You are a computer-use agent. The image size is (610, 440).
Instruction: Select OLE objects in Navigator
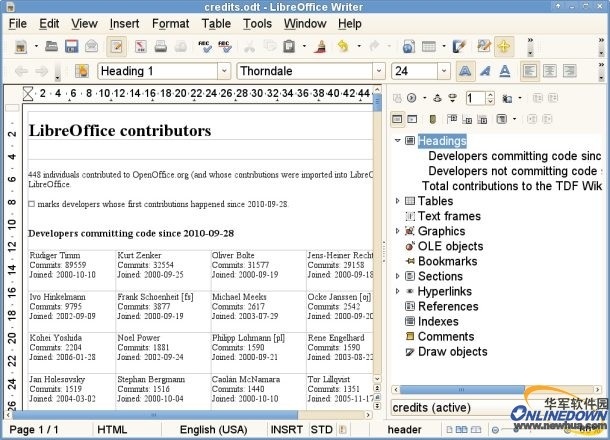click(x=450, y=246)
